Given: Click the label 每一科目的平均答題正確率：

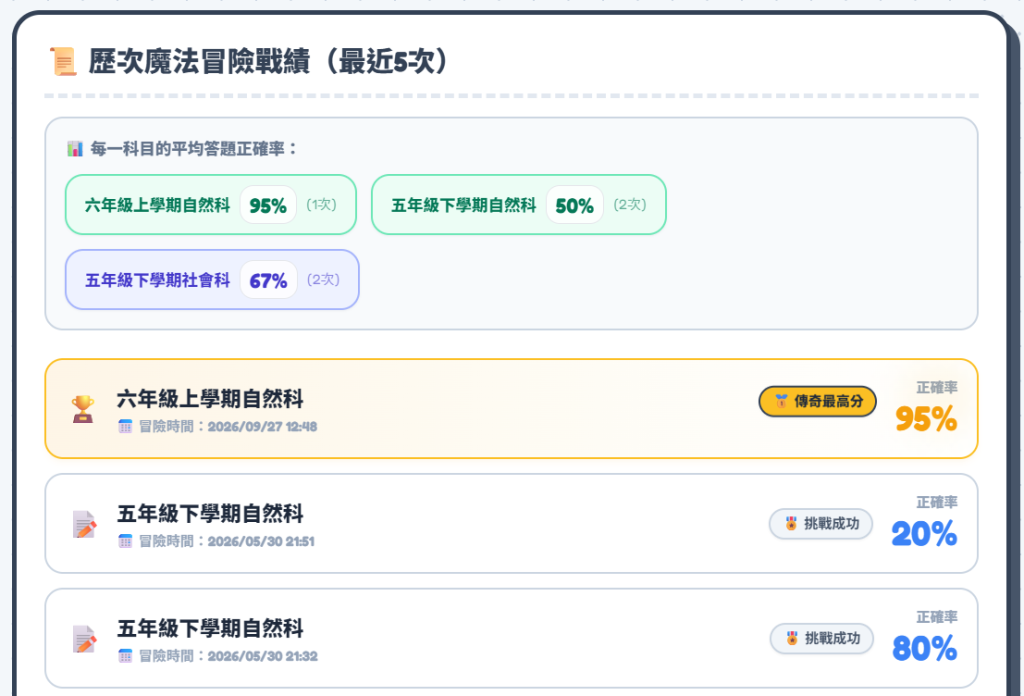Looking at the screenshot, I should click(x=194, y=149).
